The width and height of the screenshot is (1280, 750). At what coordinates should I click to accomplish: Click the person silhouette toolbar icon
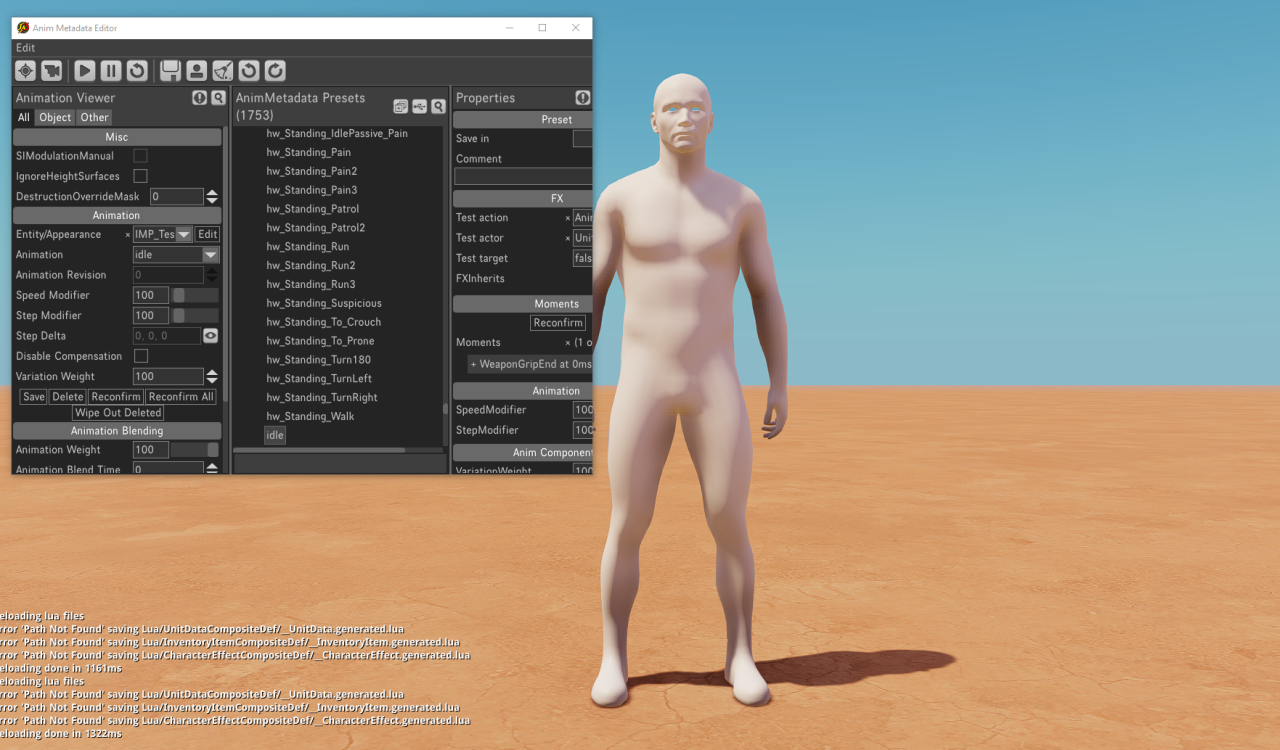pyautogui.click(x=196, y=71)
